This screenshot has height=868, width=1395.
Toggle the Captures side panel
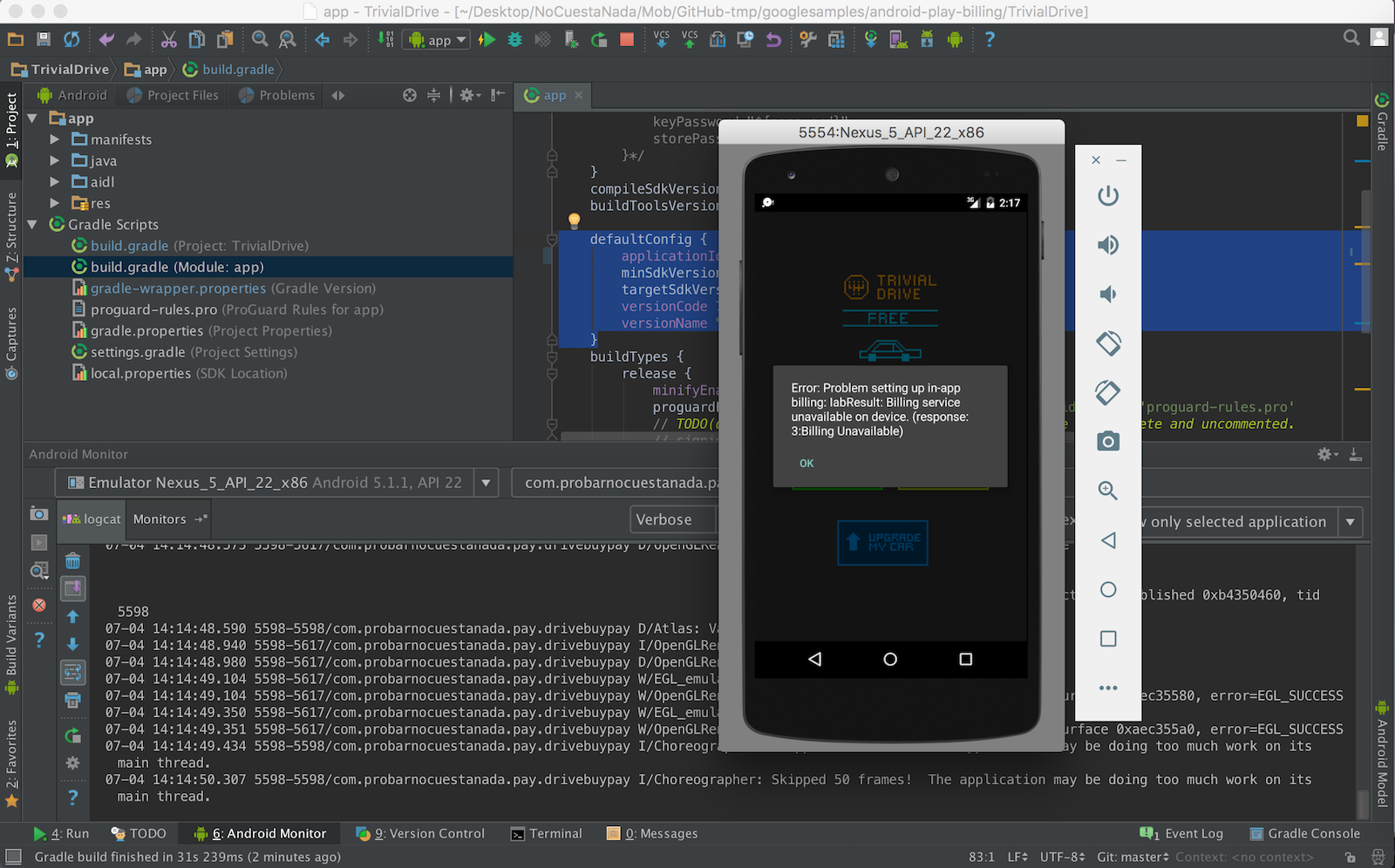tap(11, 343)
